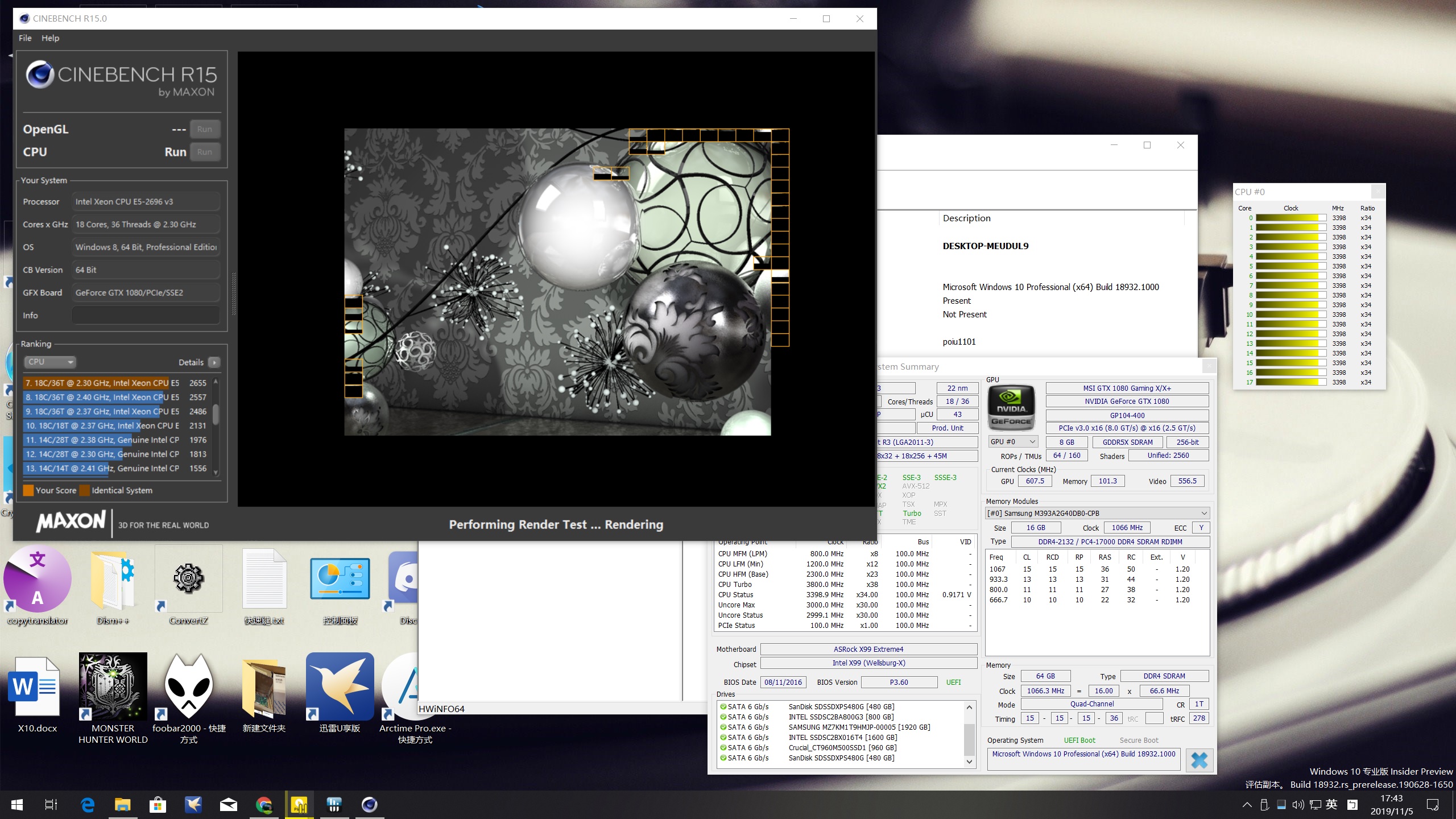
Task: Click the Prod. Unit field in HWiNFO
Action: pyautogui.click(x=948, y=428)
